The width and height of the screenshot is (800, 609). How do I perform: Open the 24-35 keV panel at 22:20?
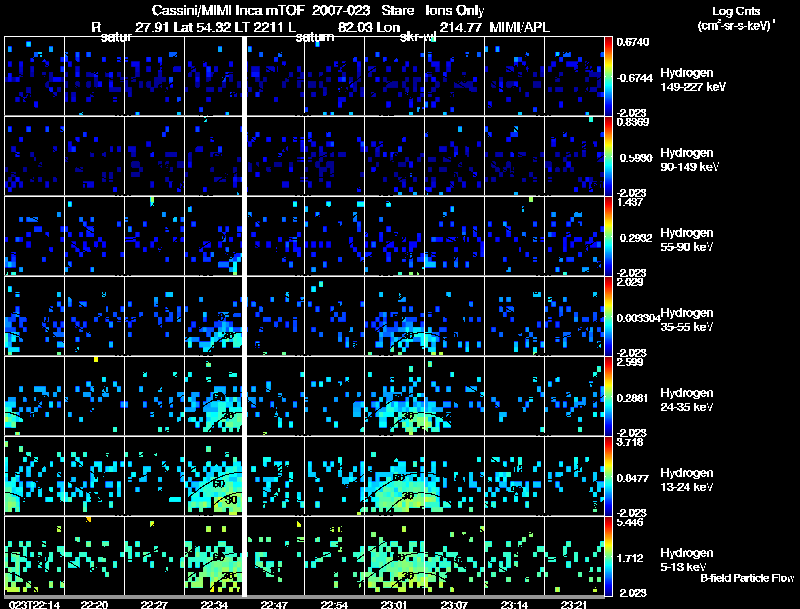(94, 396)
